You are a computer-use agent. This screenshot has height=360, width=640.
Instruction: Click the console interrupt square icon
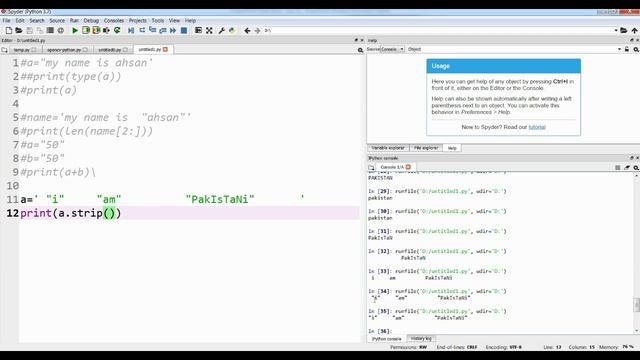pyautogui.click(x=618, y=167)
